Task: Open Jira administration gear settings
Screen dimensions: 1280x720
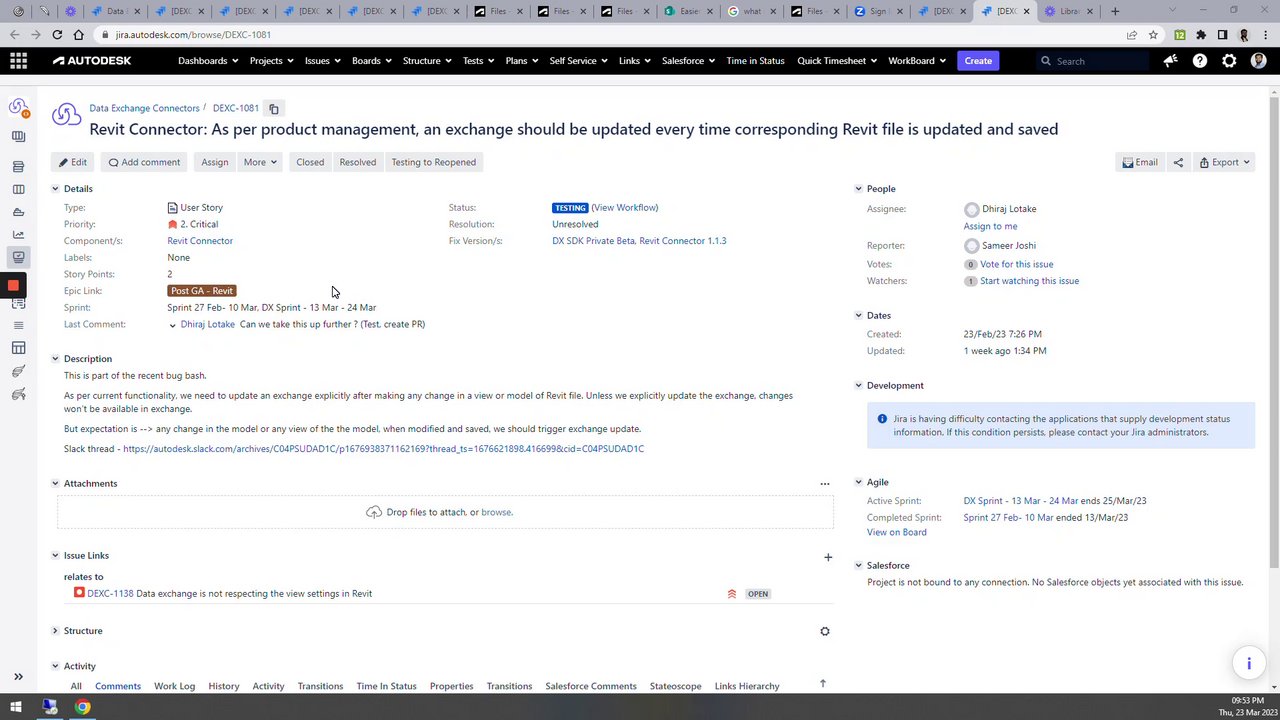Action: click(1229, 61)
